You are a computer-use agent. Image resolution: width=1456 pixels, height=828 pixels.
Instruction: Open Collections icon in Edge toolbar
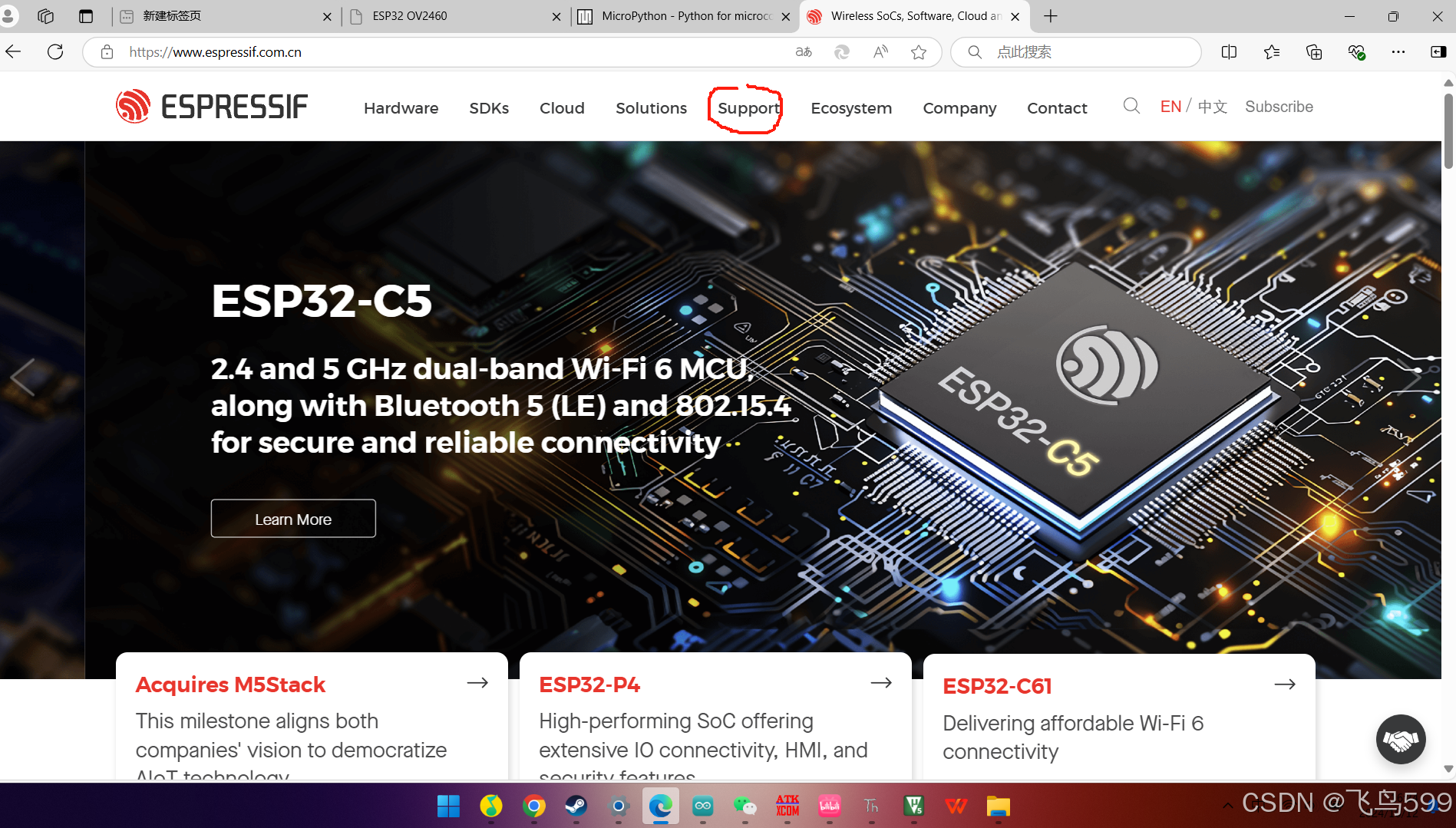(1314, 52)
